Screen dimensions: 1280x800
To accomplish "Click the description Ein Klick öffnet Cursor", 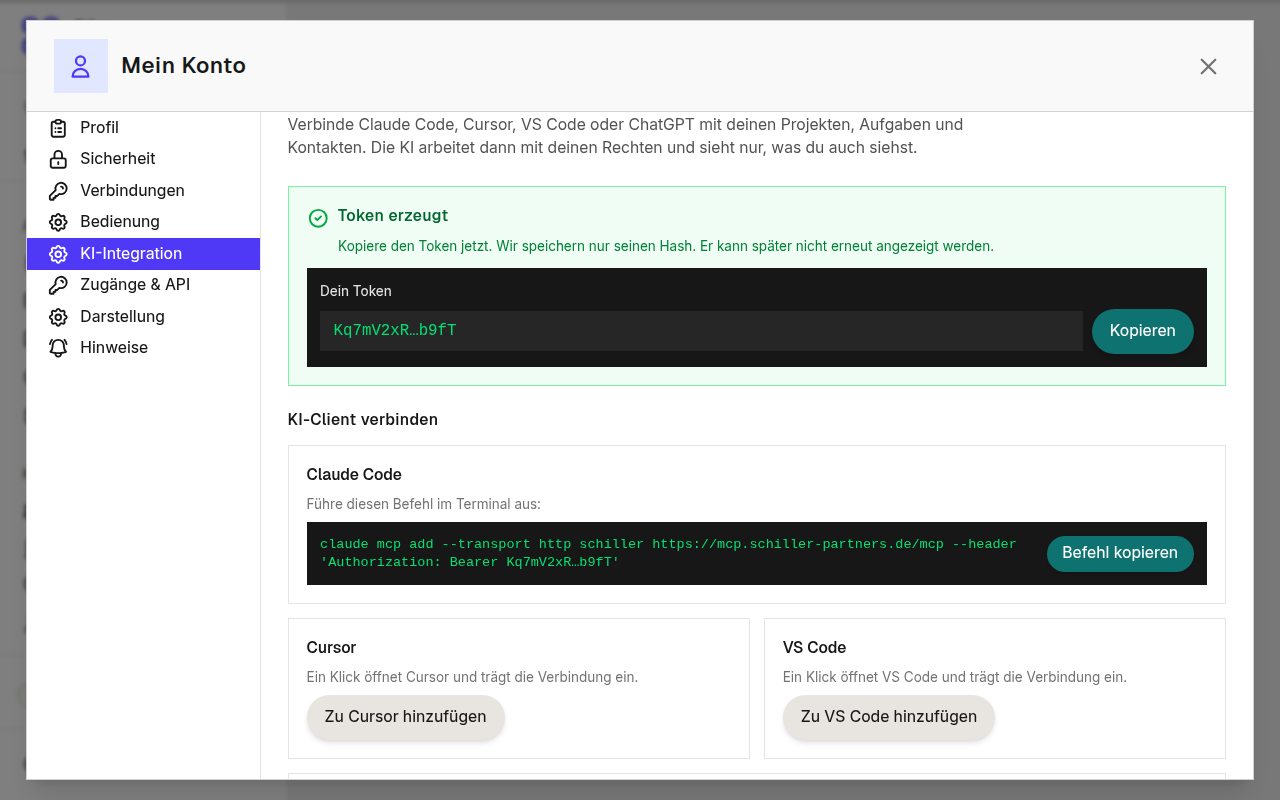I will tap(472, 677).
